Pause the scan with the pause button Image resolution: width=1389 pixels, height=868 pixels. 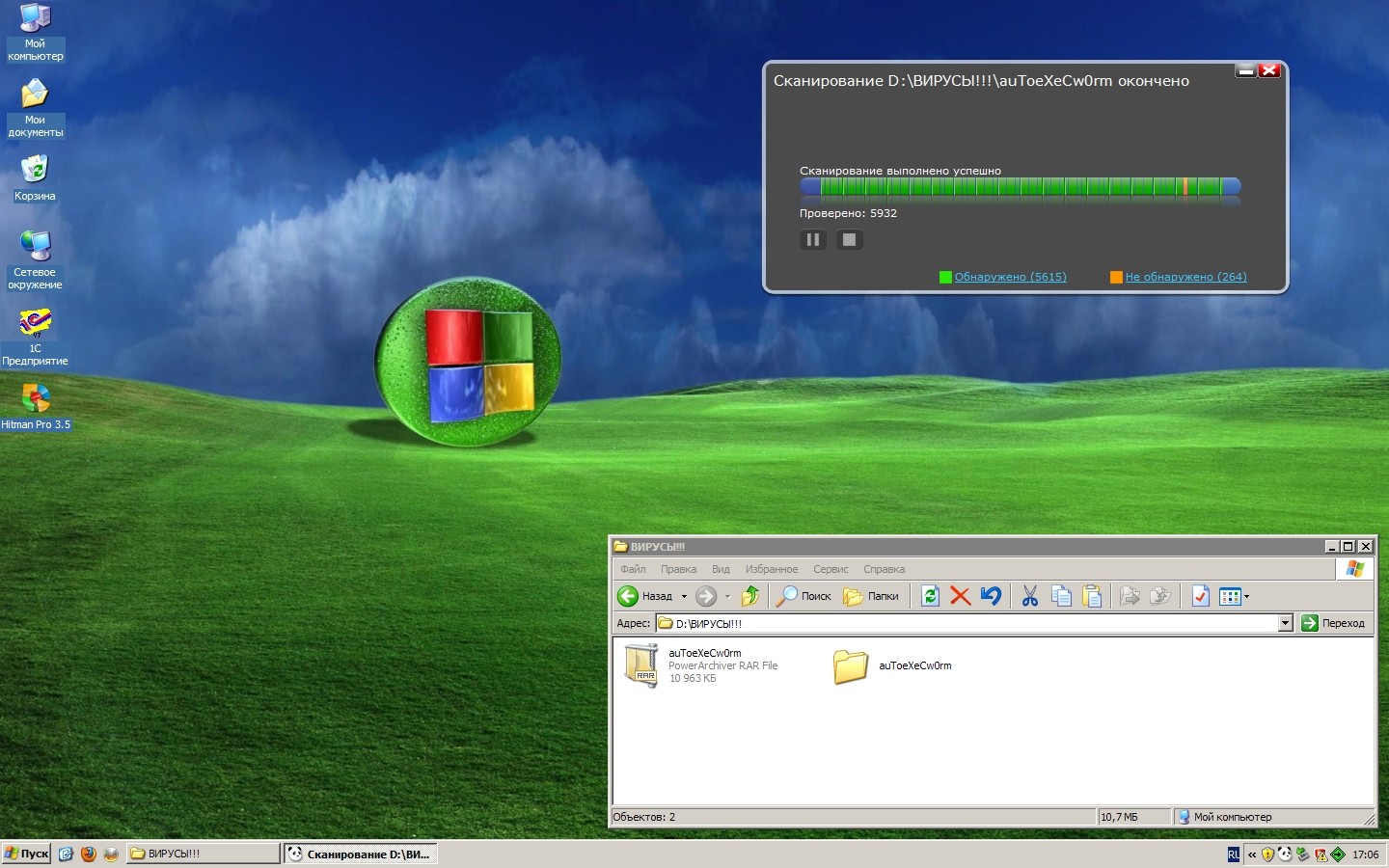813,240
